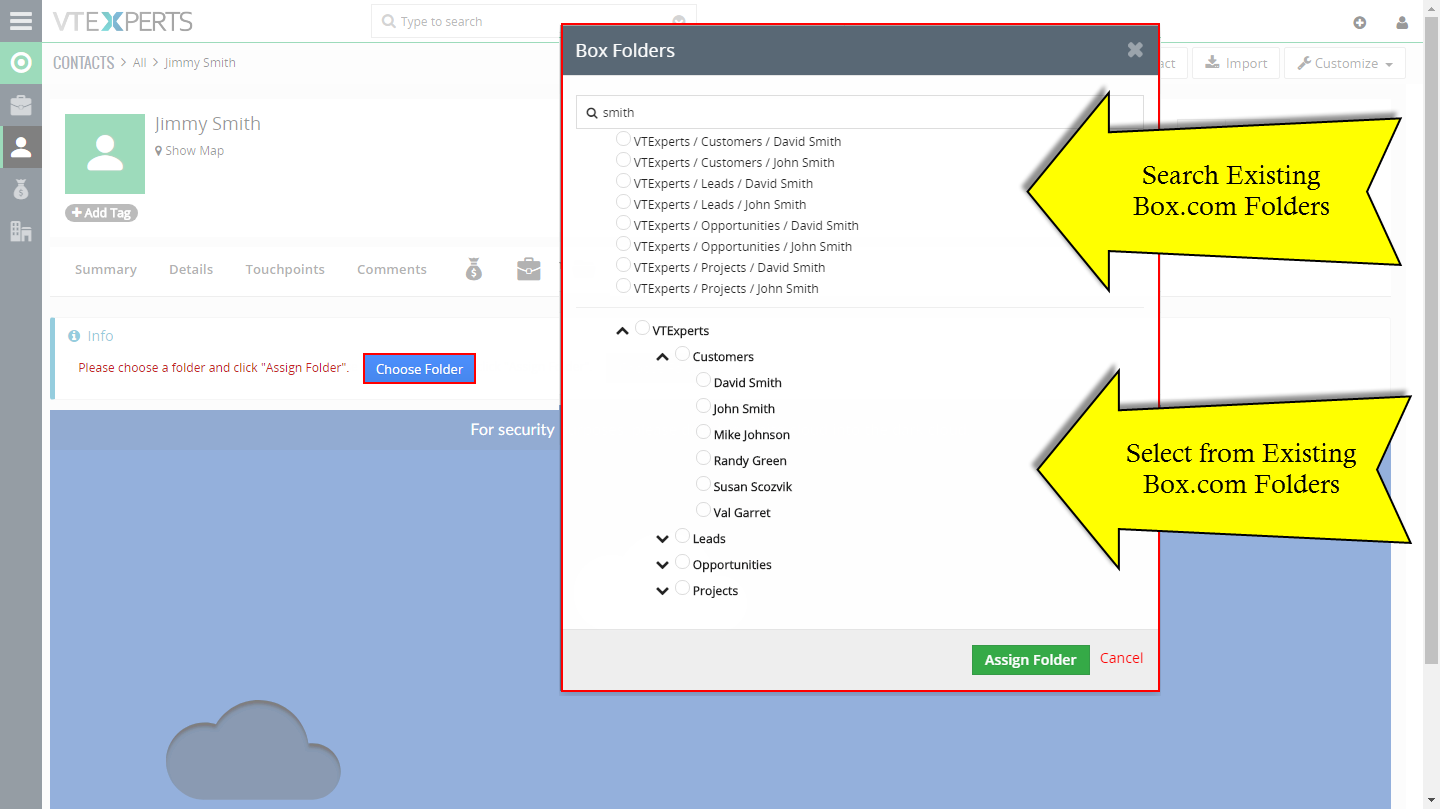Switch to the Touchpoints tab
This screenshot has width=1440, height=809.
[x=285, y=269]
